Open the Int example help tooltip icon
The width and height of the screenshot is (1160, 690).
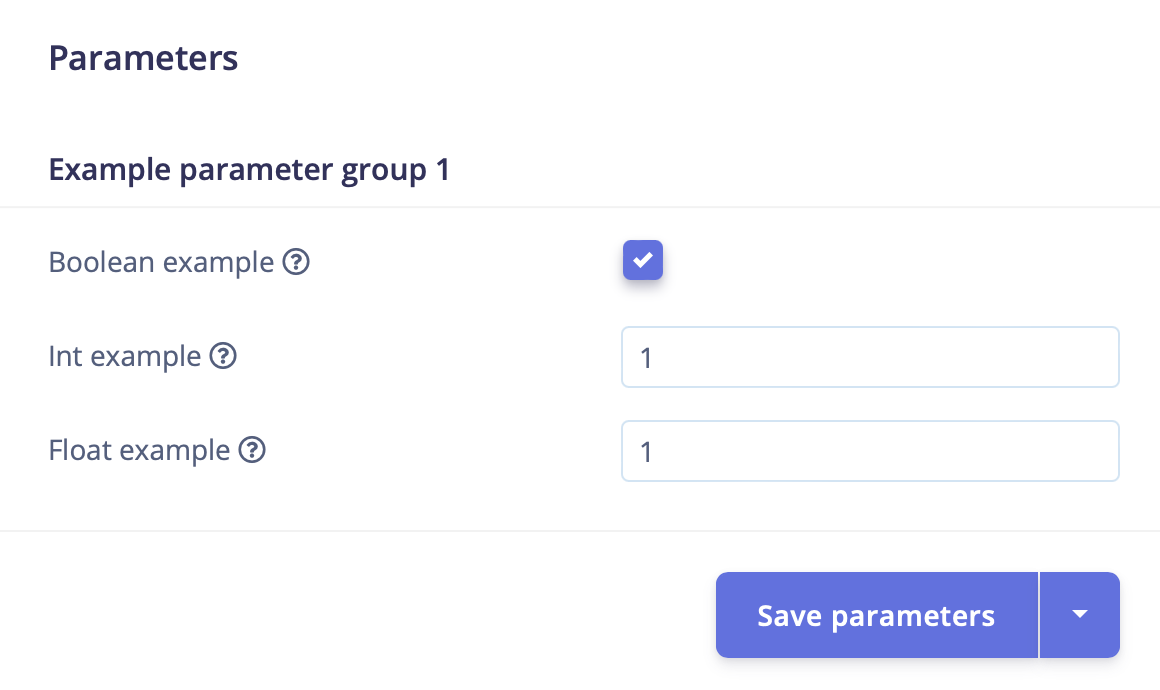[223, 356]
